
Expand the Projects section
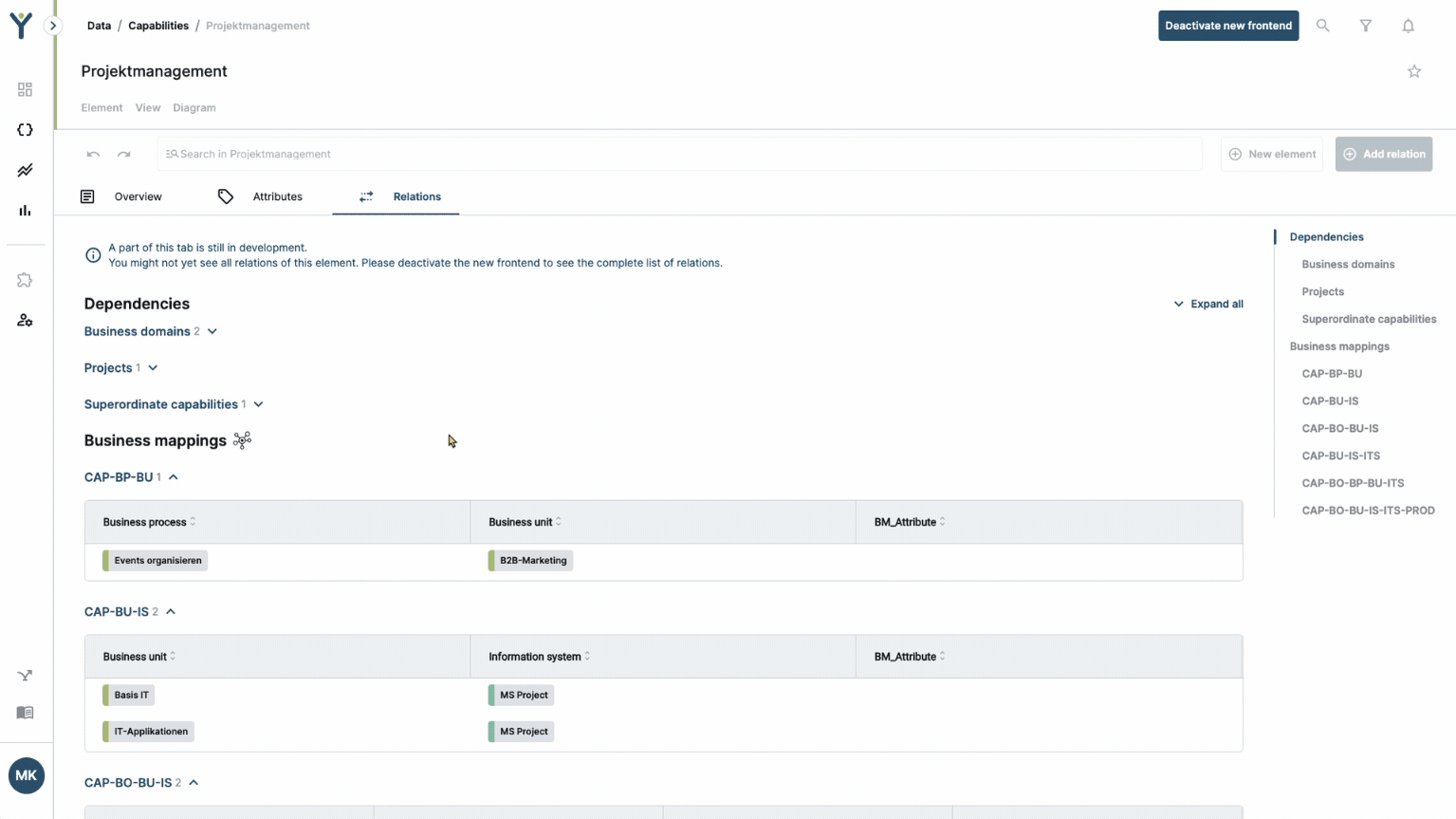153,368
